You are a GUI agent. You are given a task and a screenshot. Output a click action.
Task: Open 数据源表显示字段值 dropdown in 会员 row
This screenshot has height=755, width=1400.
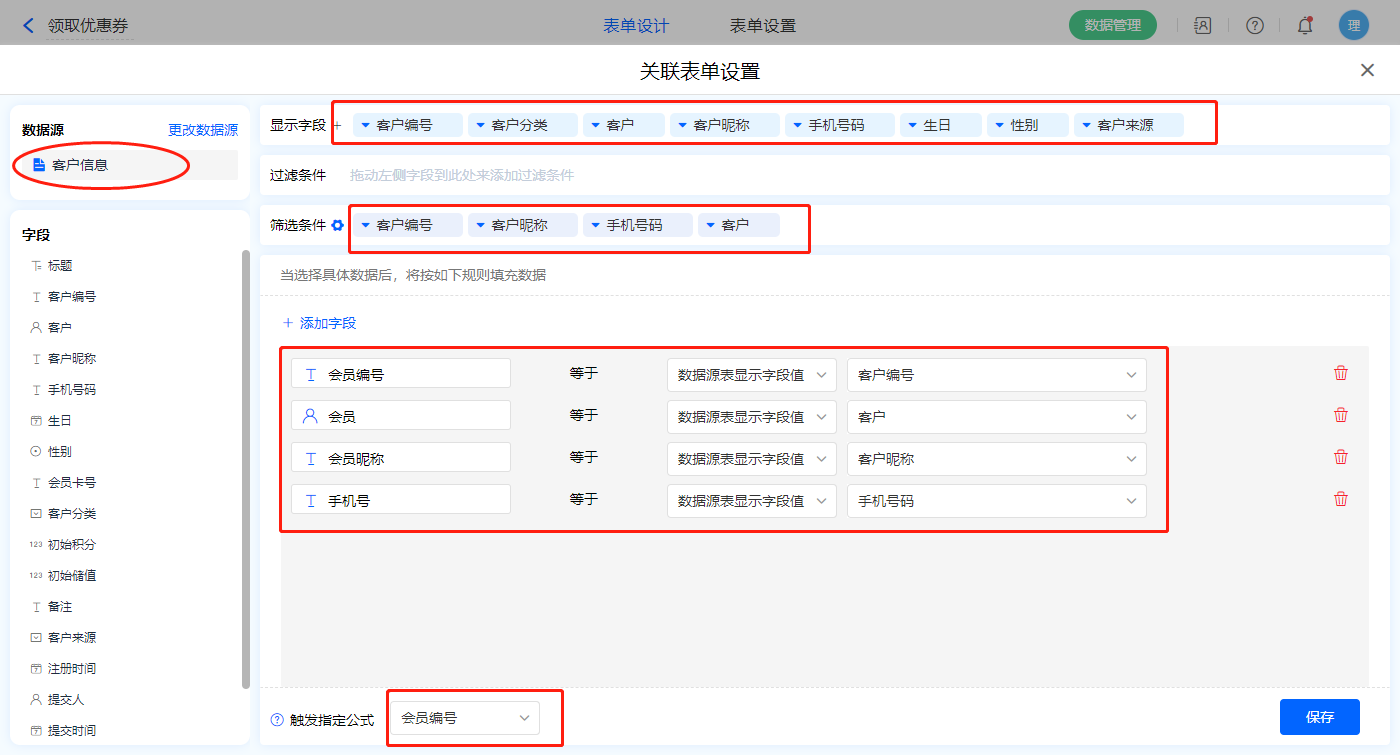tap(751, 417)
